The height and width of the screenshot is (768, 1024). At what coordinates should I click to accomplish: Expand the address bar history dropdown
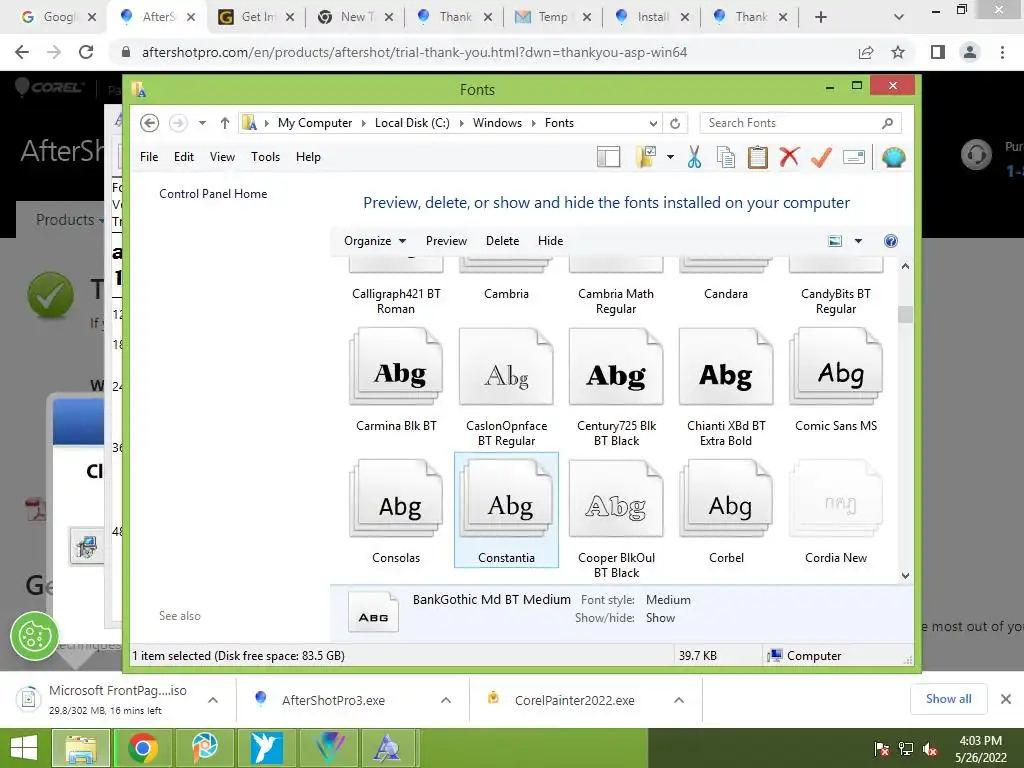(x=652, y=123)
